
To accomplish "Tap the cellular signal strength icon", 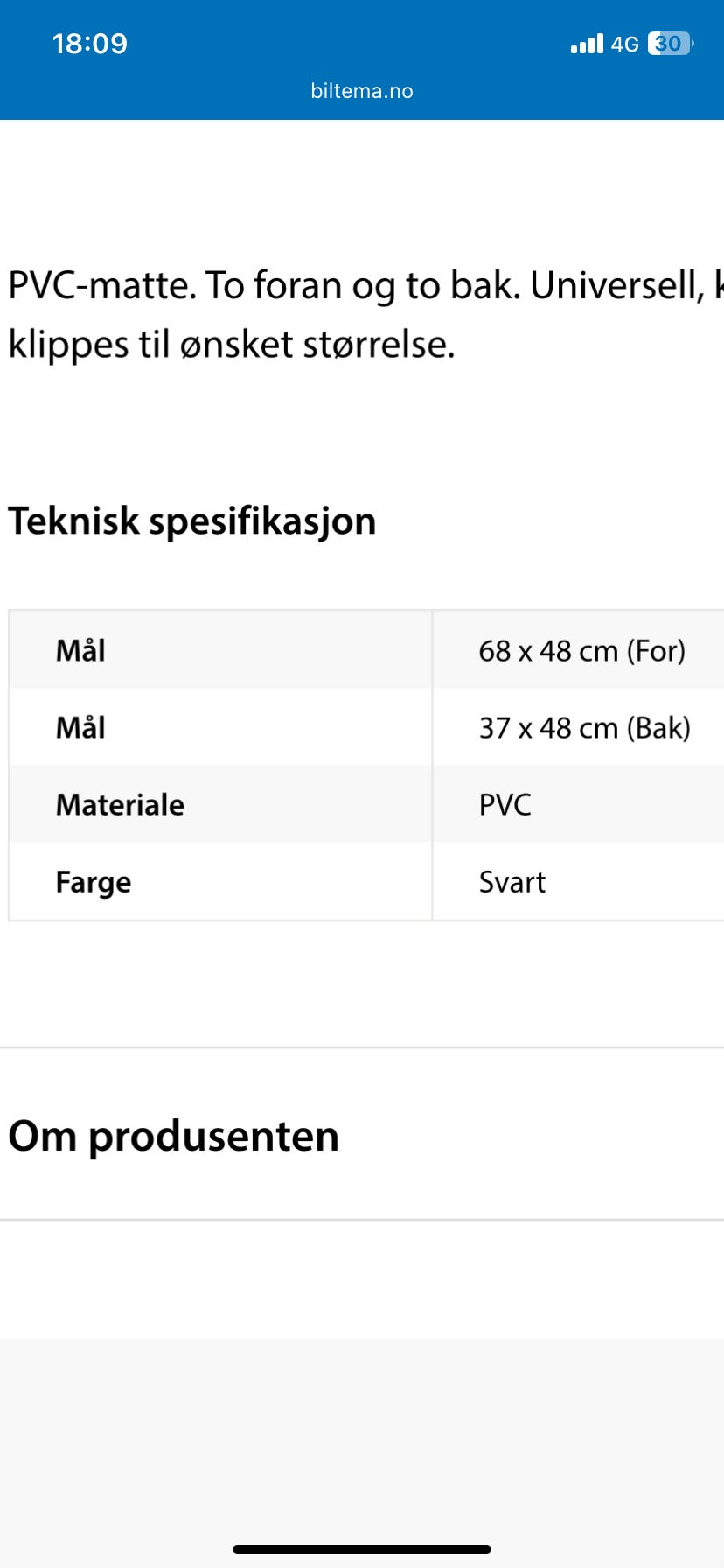I will click(587, 44).
